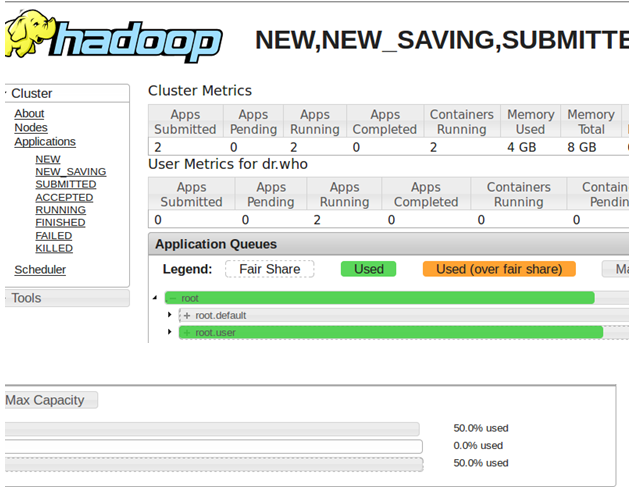635x493 pixels.
Task: Show FAILED applications
Action: (x=53, y=235)
